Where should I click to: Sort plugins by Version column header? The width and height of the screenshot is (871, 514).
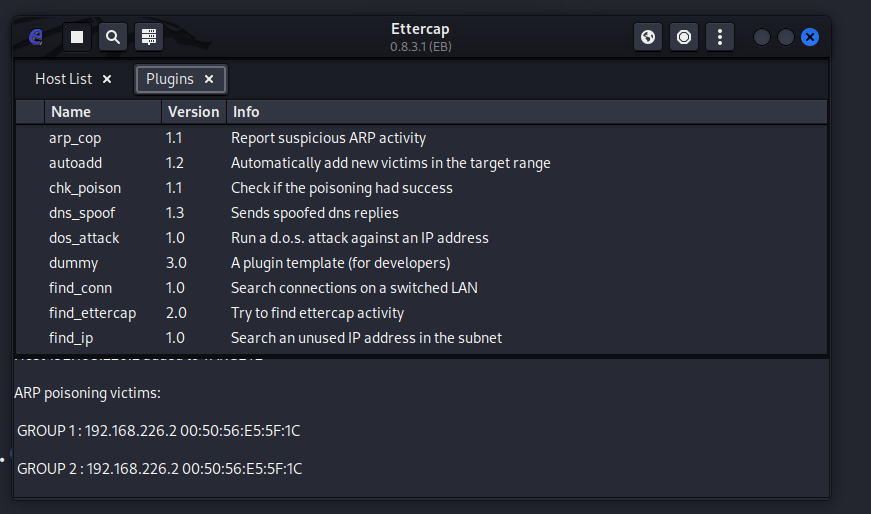click(193, 112)
